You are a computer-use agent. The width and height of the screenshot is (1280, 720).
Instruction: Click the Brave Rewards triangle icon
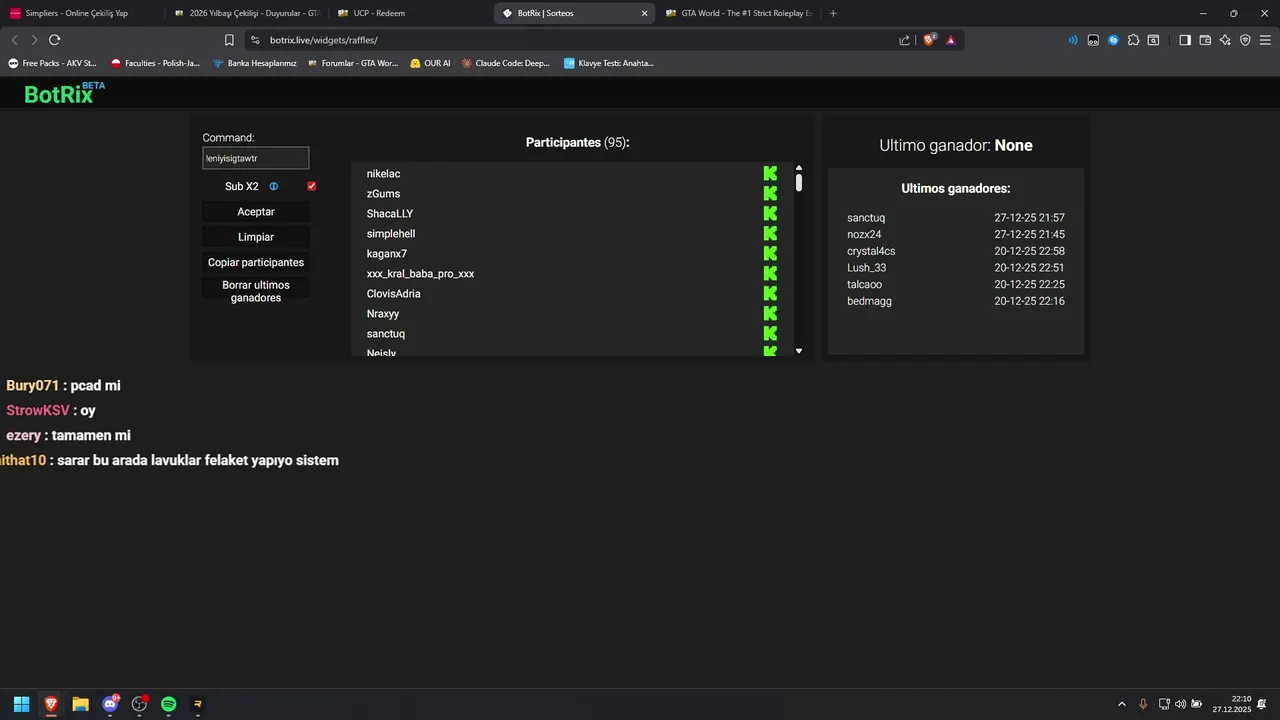click(x=951, y=40)
